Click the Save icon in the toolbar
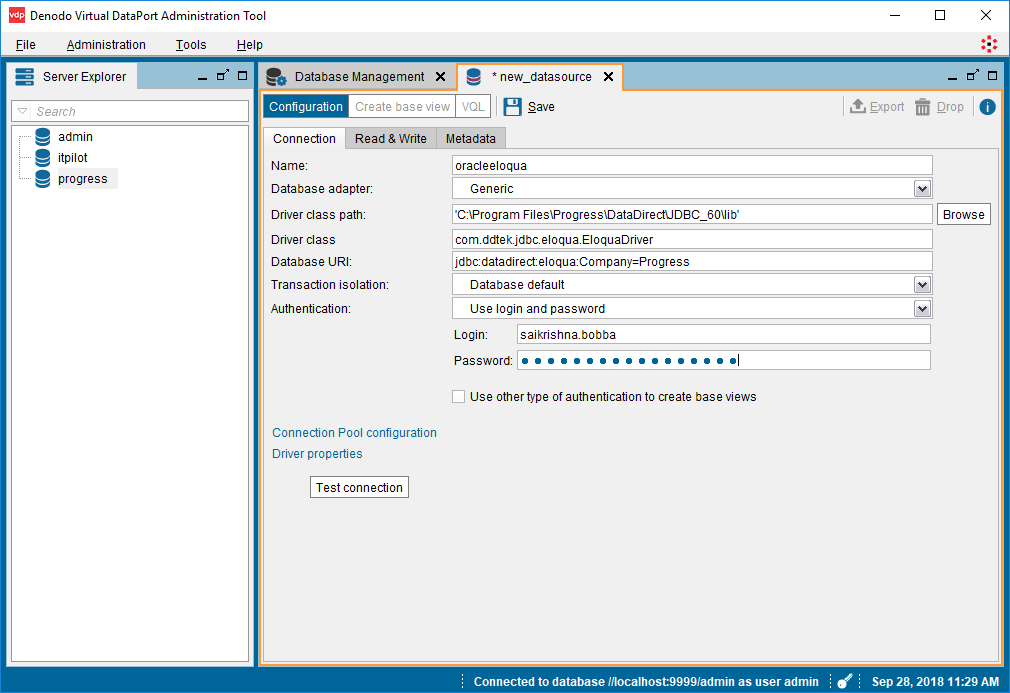 coord(513,106)
